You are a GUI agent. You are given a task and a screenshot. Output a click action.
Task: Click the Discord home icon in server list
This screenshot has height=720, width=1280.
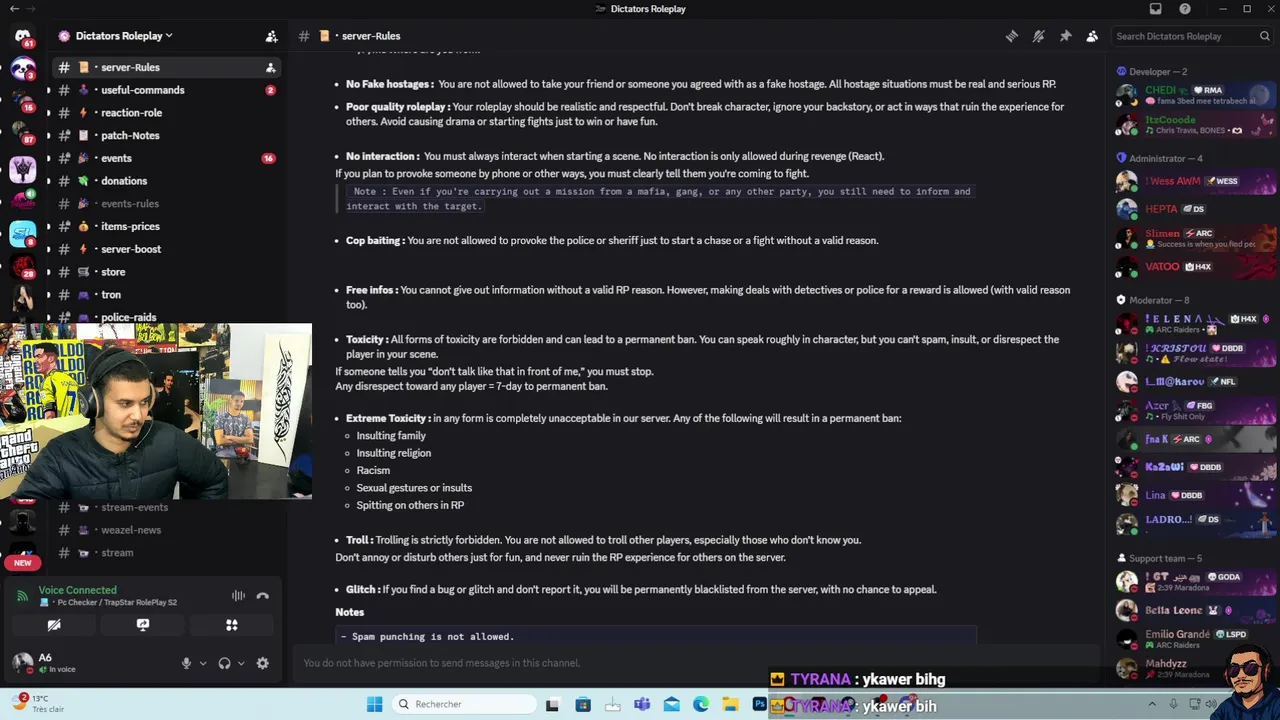[23, 38]
